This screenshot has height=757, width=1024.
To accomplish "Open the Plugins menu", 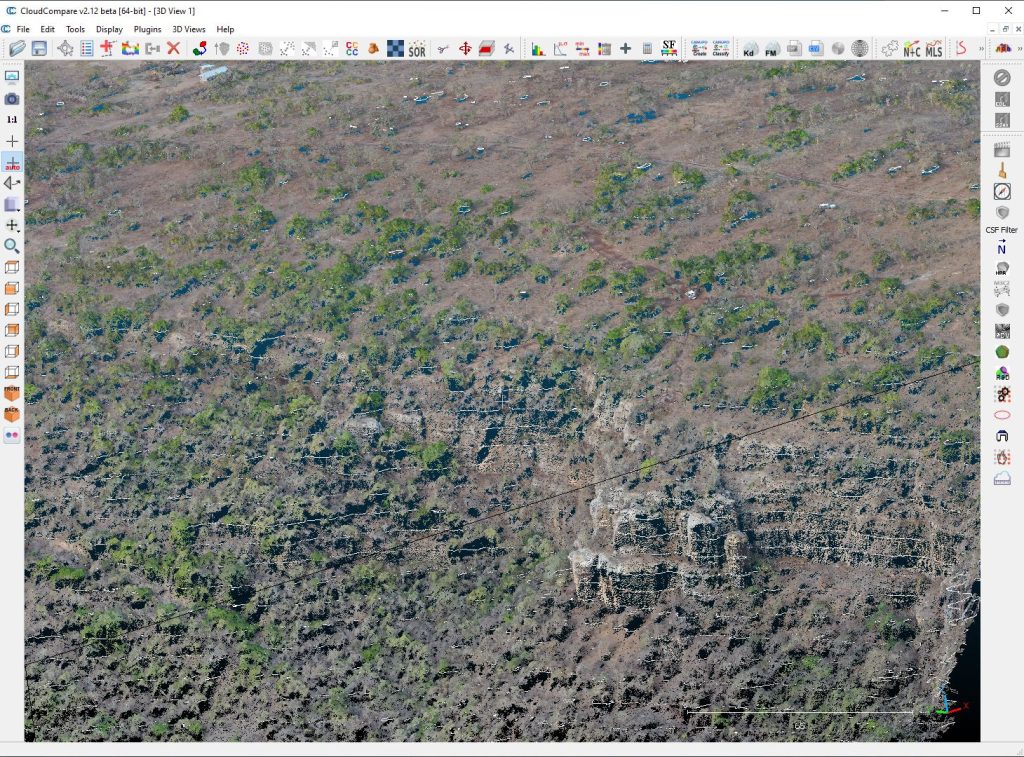I will [147, 29].
